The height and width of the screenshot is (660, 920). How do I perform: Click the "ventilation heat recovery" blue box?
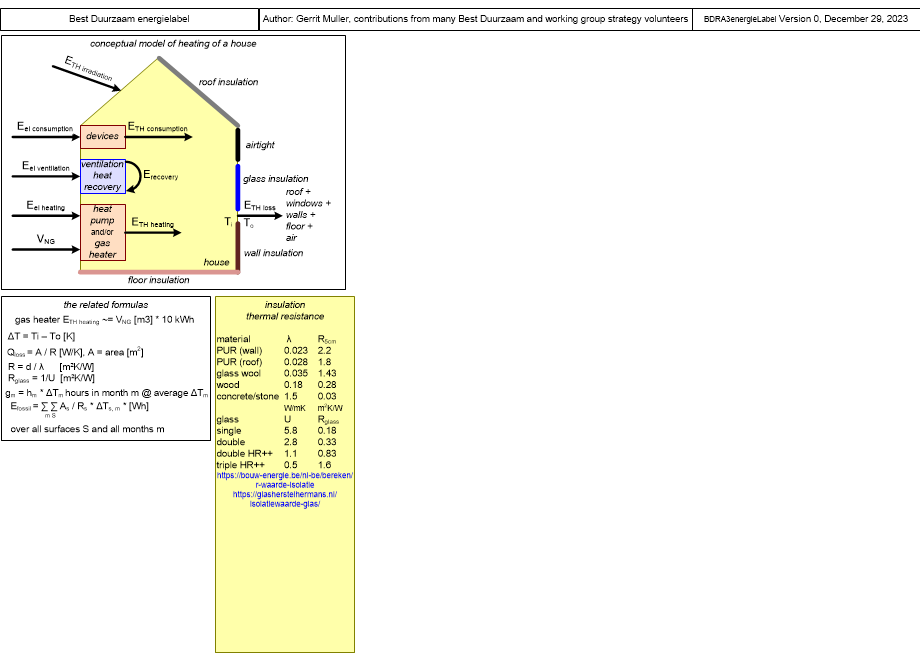click(103, 175)
